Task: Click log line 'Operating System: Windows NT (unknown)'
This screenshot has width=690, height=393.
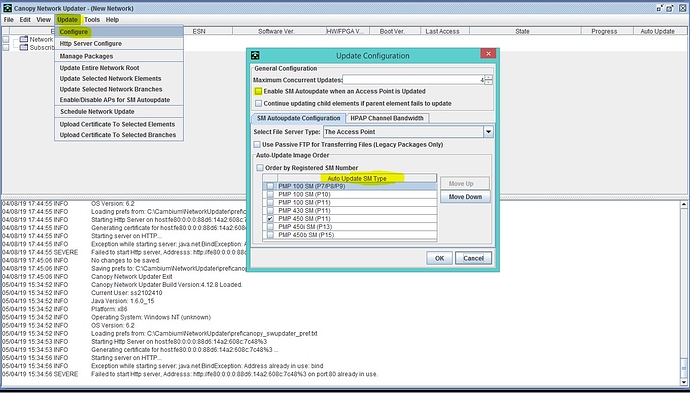Action: (151, 317)
